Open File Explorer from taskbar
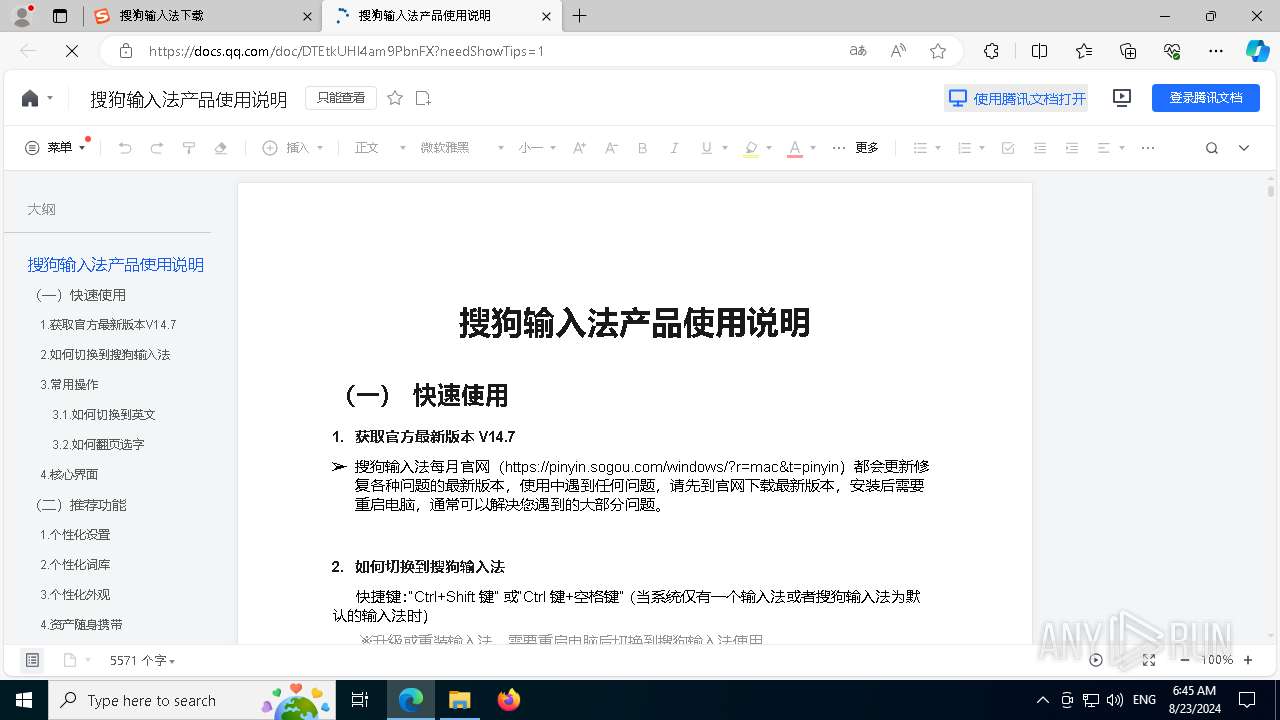Screen dimensions: 1280x720 [x=459, y=700]
